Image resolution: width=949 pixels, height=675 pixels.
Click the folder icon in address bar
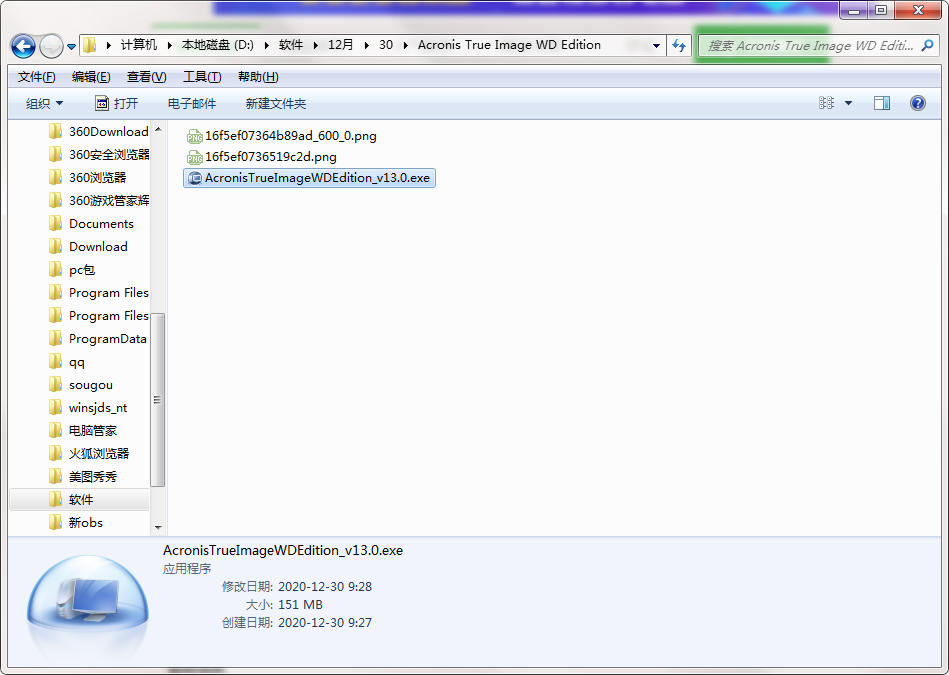click(90, 45)
